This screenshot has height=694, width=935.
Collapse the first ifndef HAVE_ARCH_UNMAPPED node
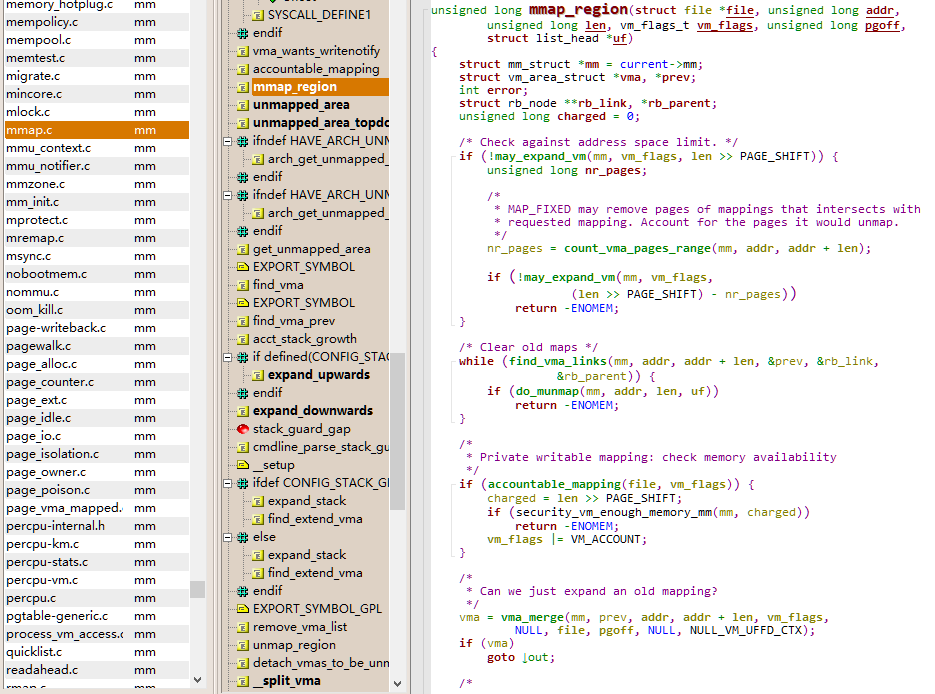[227, 141]
